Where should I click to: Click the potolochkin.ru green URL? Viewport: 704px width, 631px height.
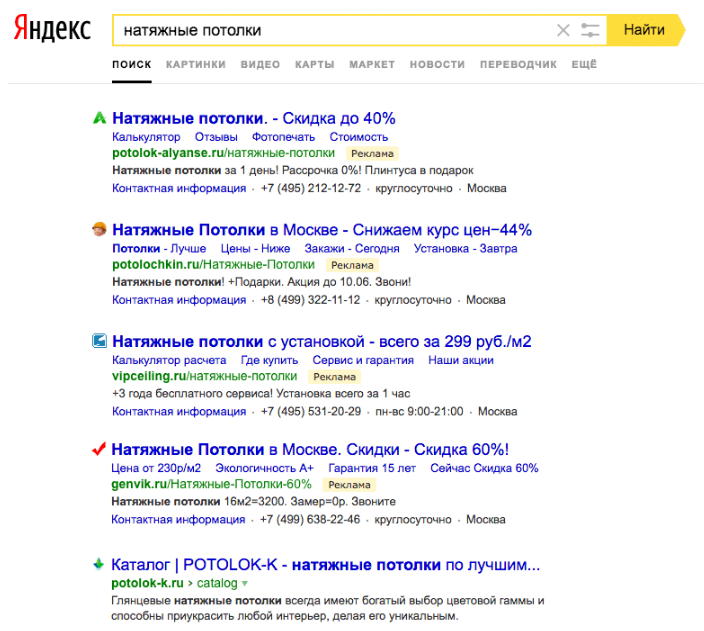click(213, 265)
